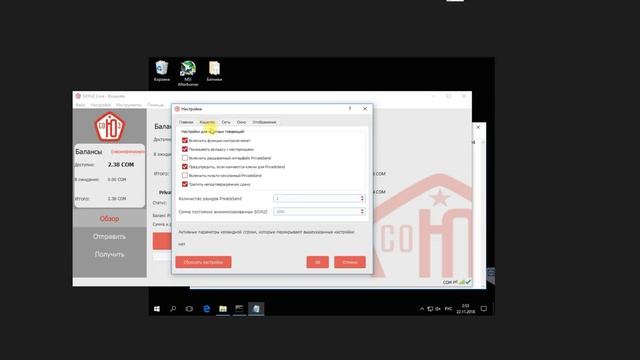Enable multi-session PrivateSend checkbox
The width and height of the screenshot is (640, 360).
[x=185, y=176]
